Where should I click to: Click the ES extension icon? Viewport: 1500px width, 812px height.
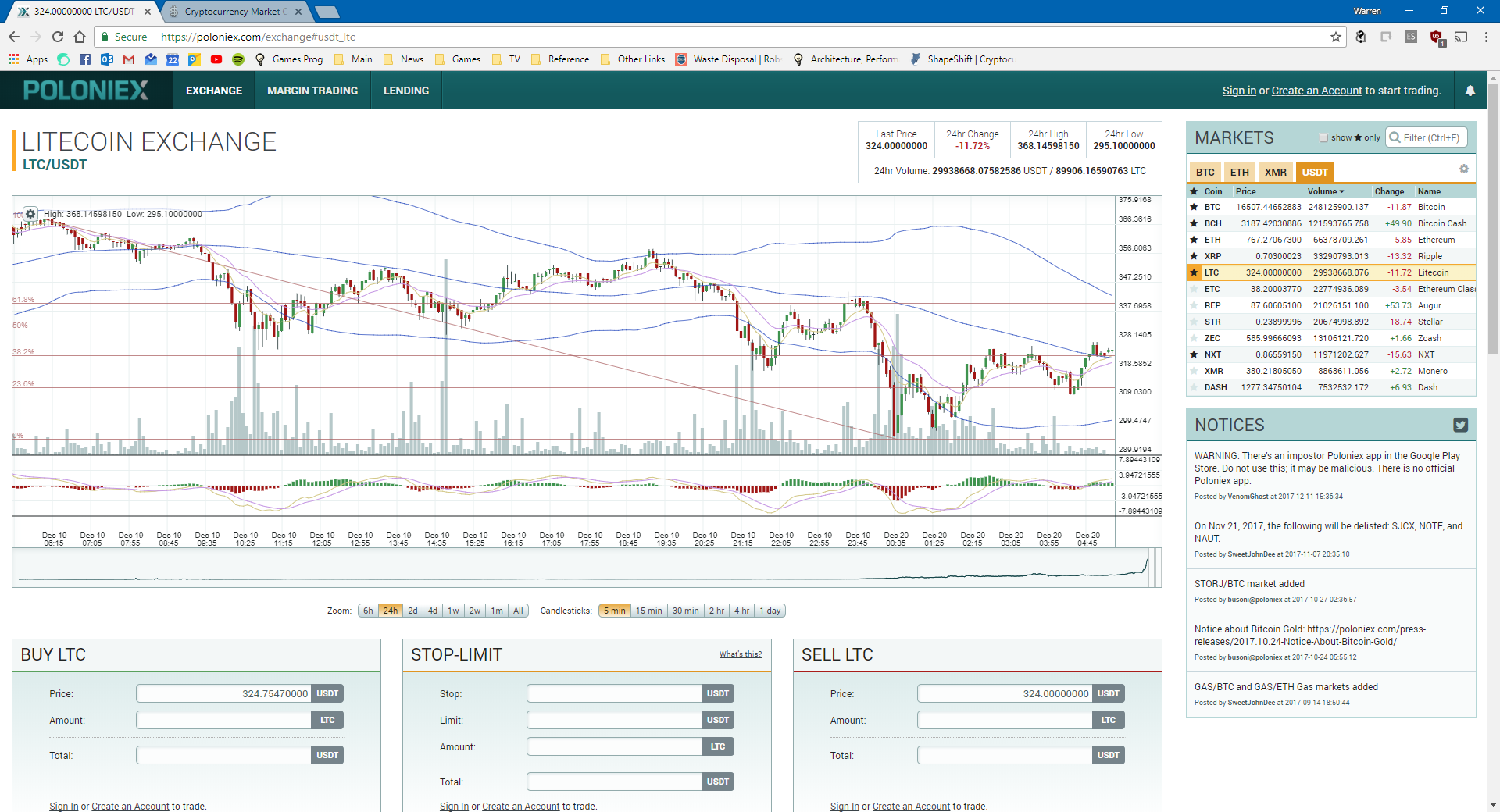(1411, 37)
